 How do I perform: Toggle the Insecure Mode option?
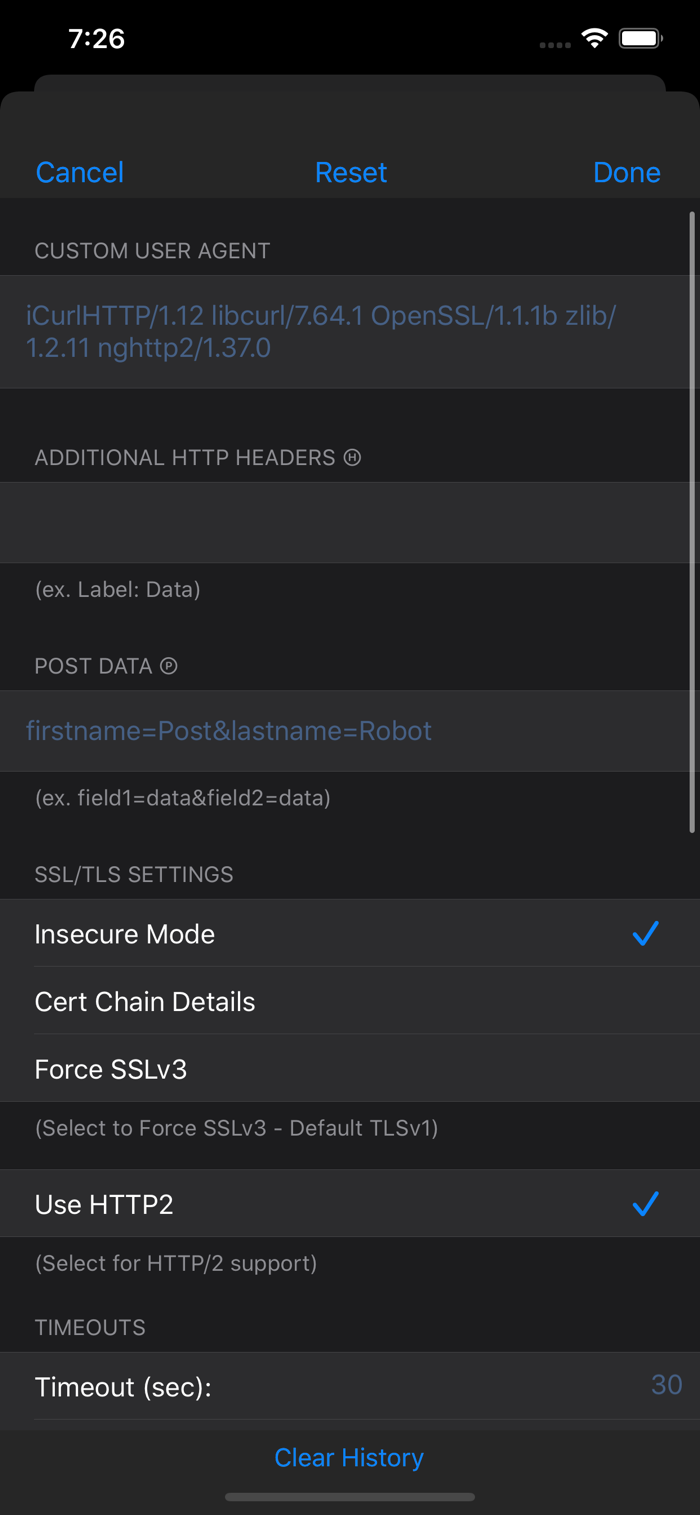coord(350,933)
